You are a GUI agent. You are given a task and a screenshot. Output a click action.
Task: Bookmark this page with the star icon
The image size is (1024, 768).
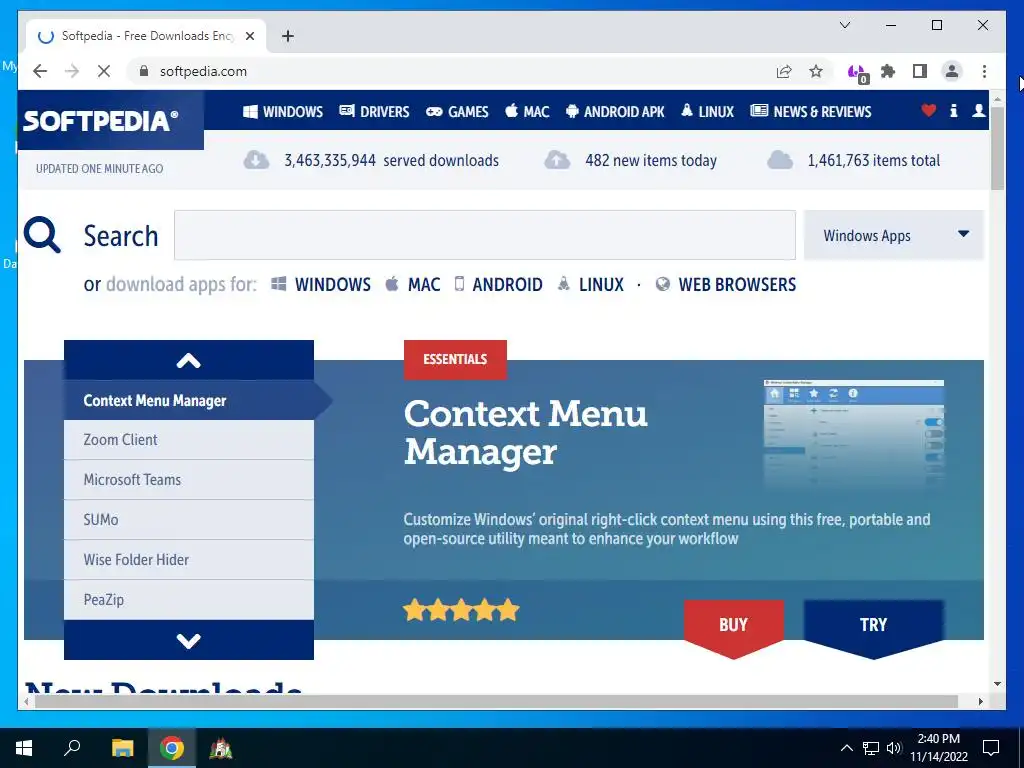click(816, 71)
